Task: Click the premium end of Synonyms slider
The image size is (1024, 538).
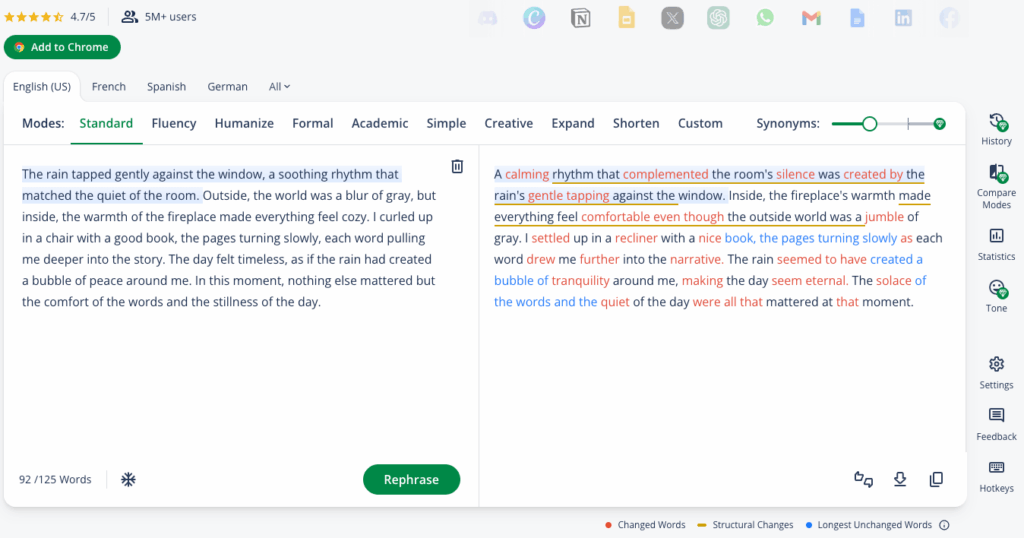Action: coord(939,123)
